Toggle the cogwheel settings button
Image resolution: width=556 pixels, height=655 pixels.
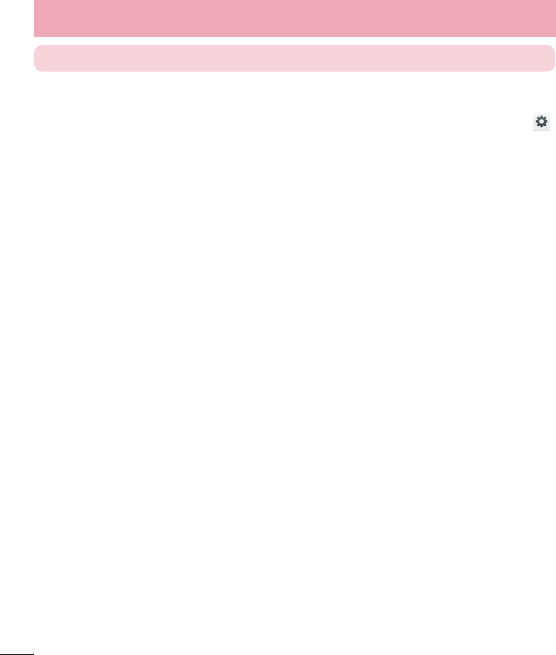pyautogui.click(x=541, y=122)
